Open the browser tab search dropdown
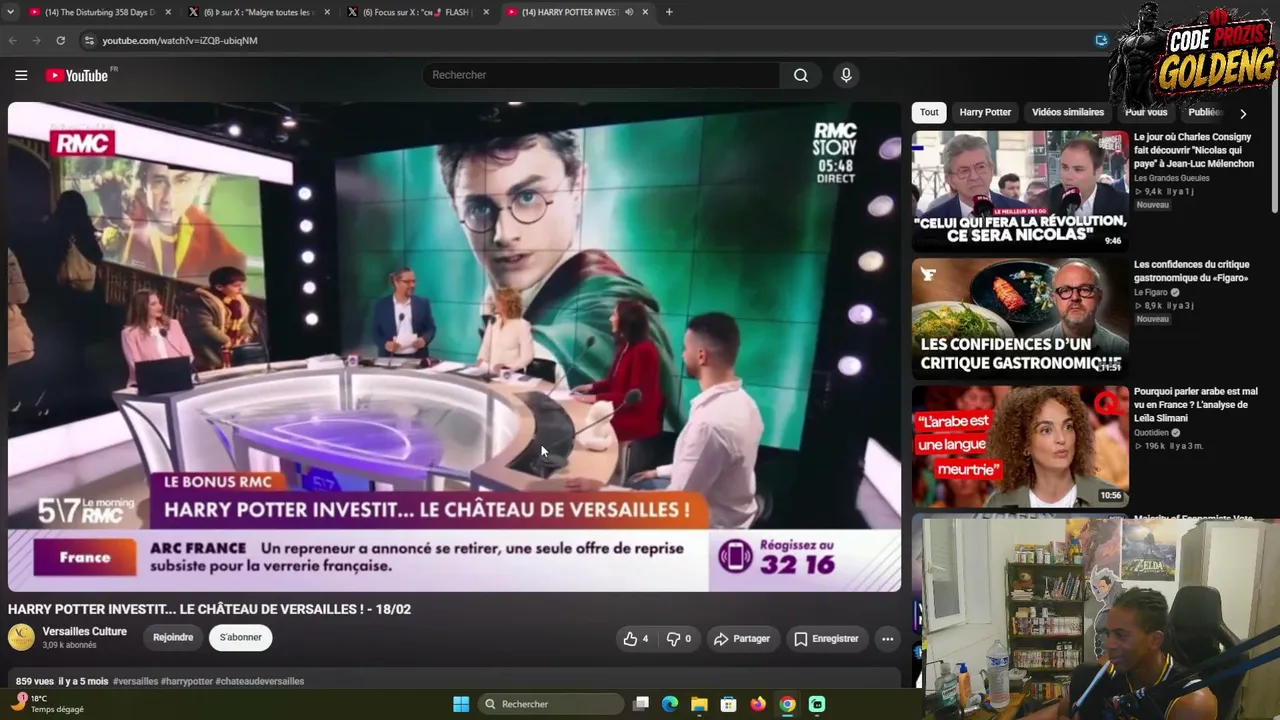The width and height of the screenshot is (1280, 720). click(x=12, y=12)
